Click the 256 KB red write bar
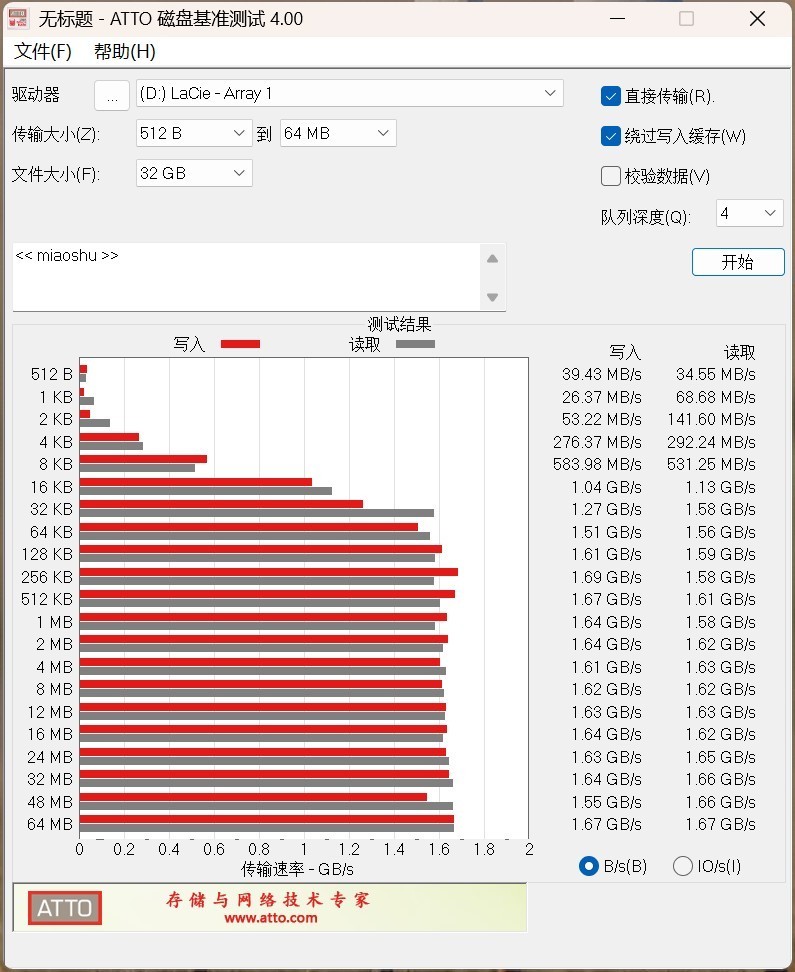This screenshot has width=795, height=972. tap(269, 572)
